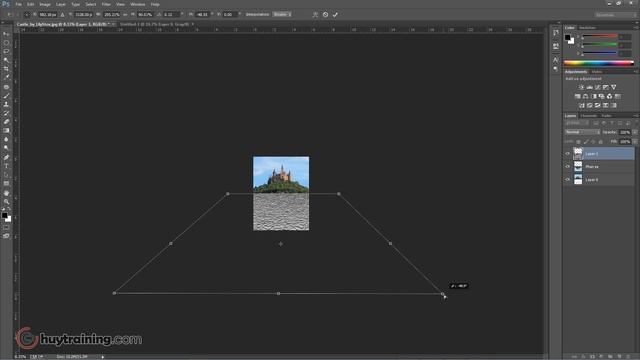Select the Horizontal Type tool
This screenshot has height=360, width=640.
pos(6,166)
